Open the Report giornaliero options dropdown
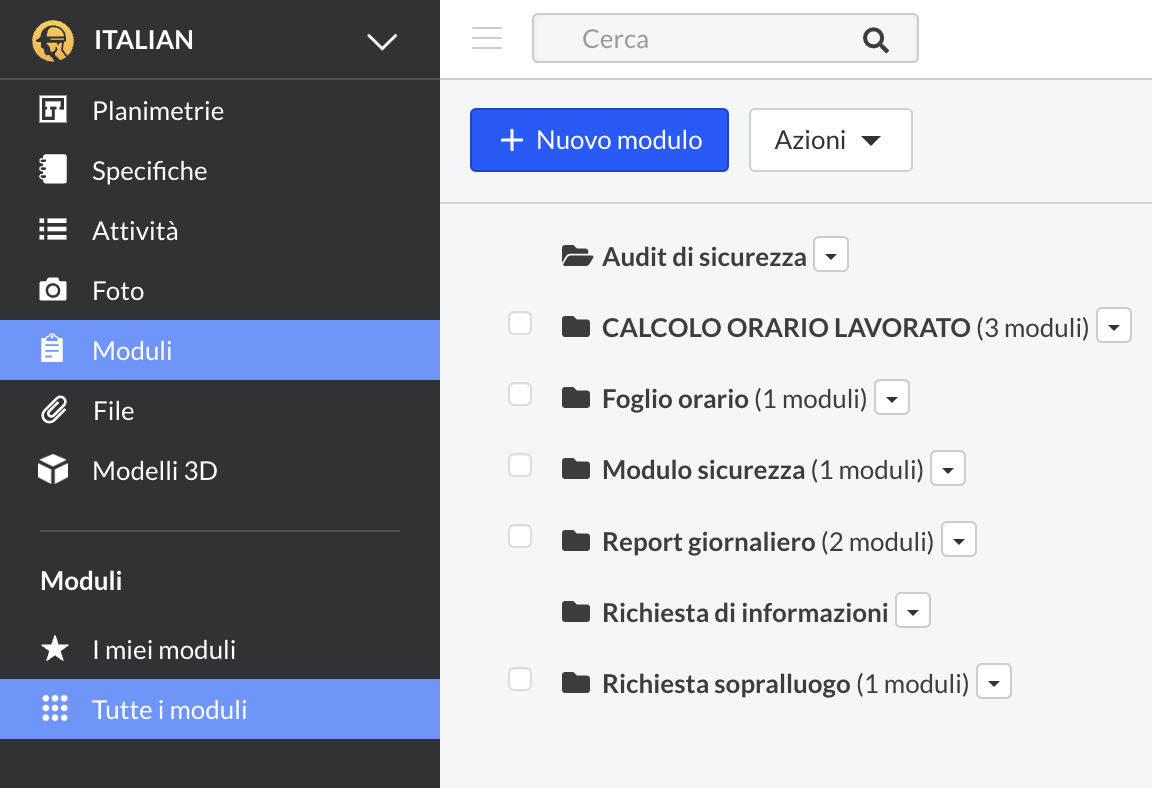This screenshot has width=1152, height=788. tap(959, 540)
